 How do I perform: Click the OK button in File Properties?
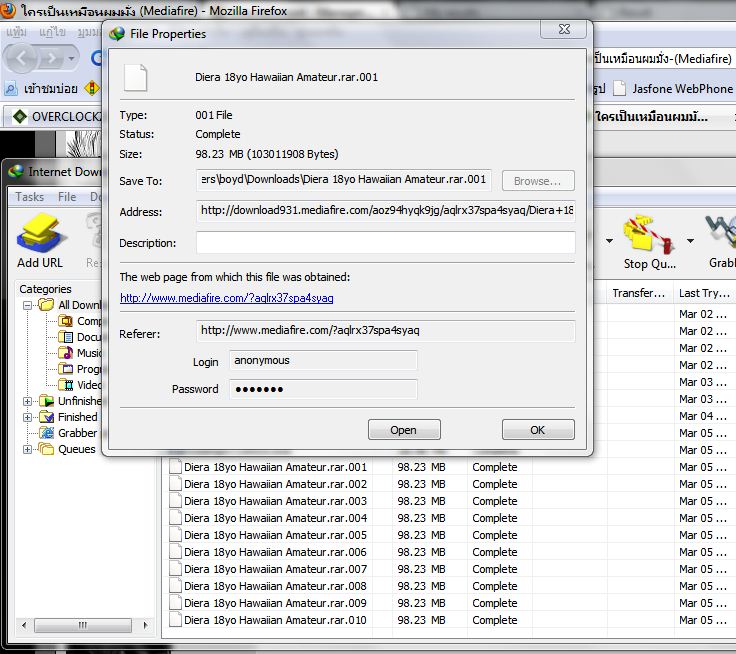(538, 430)
